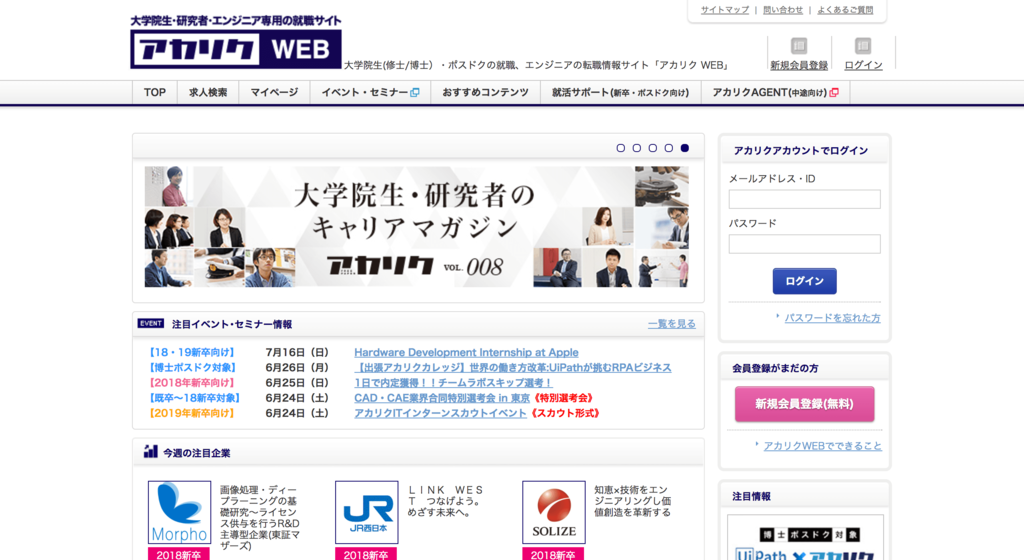Select the first carousel slide dot
This screenshot has height=560, width=1024.
620,148
